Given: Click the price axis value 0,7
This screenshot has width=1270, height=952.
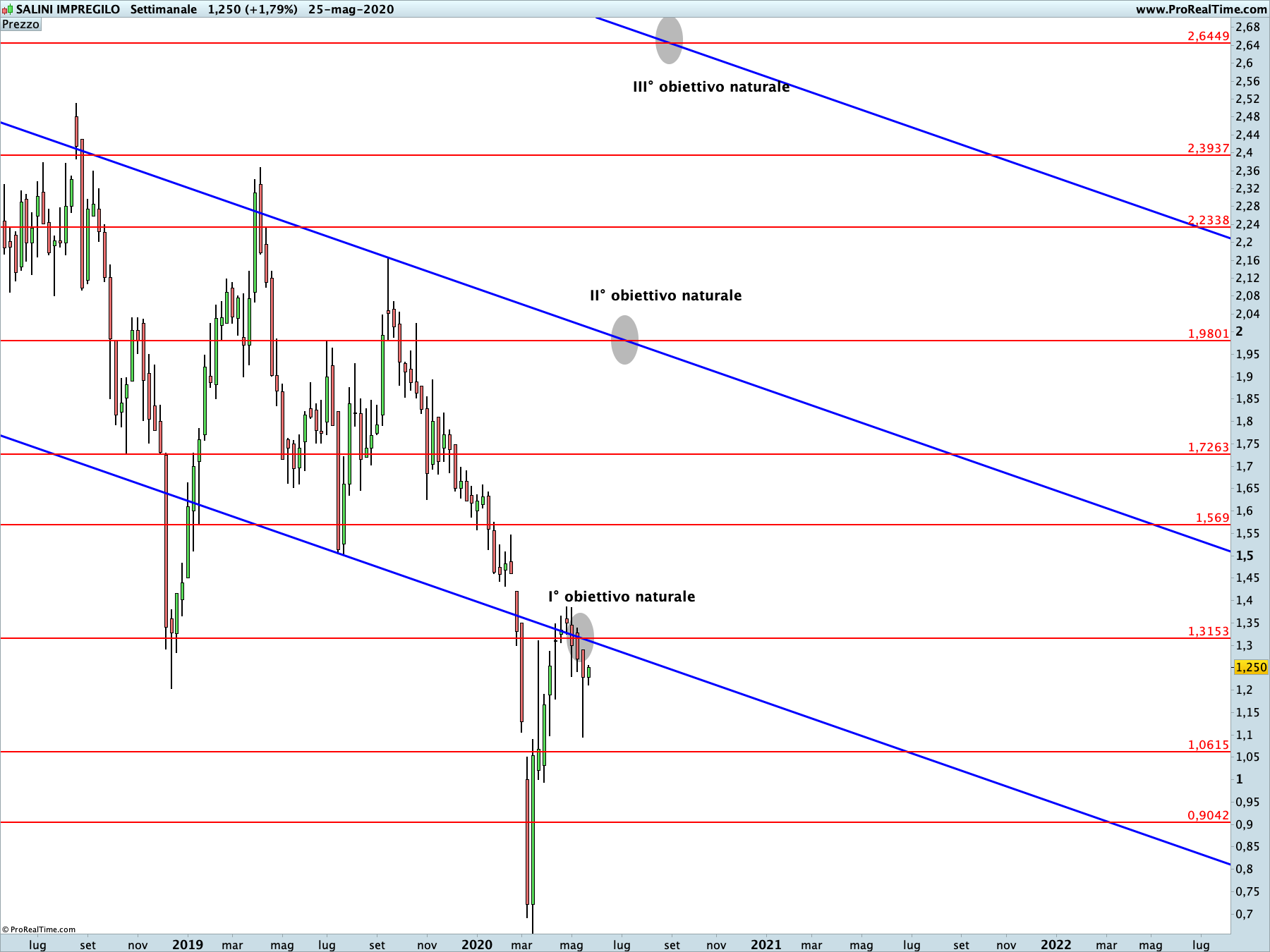Looking at the screenshot, I should [1244, 914].
